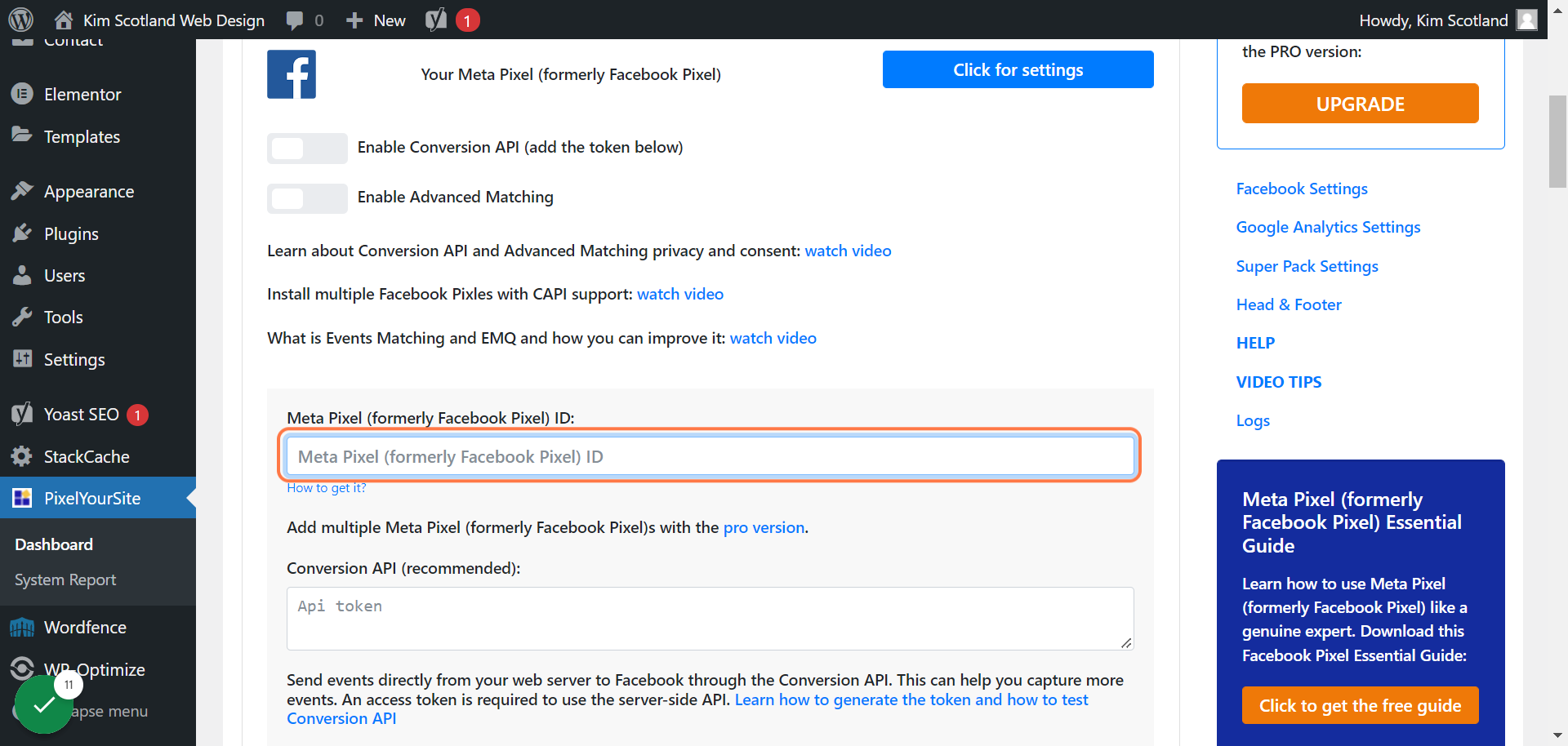This screenshot has width=1568, height=746.
Task: Open the pro version link
Action: (764, 527)
